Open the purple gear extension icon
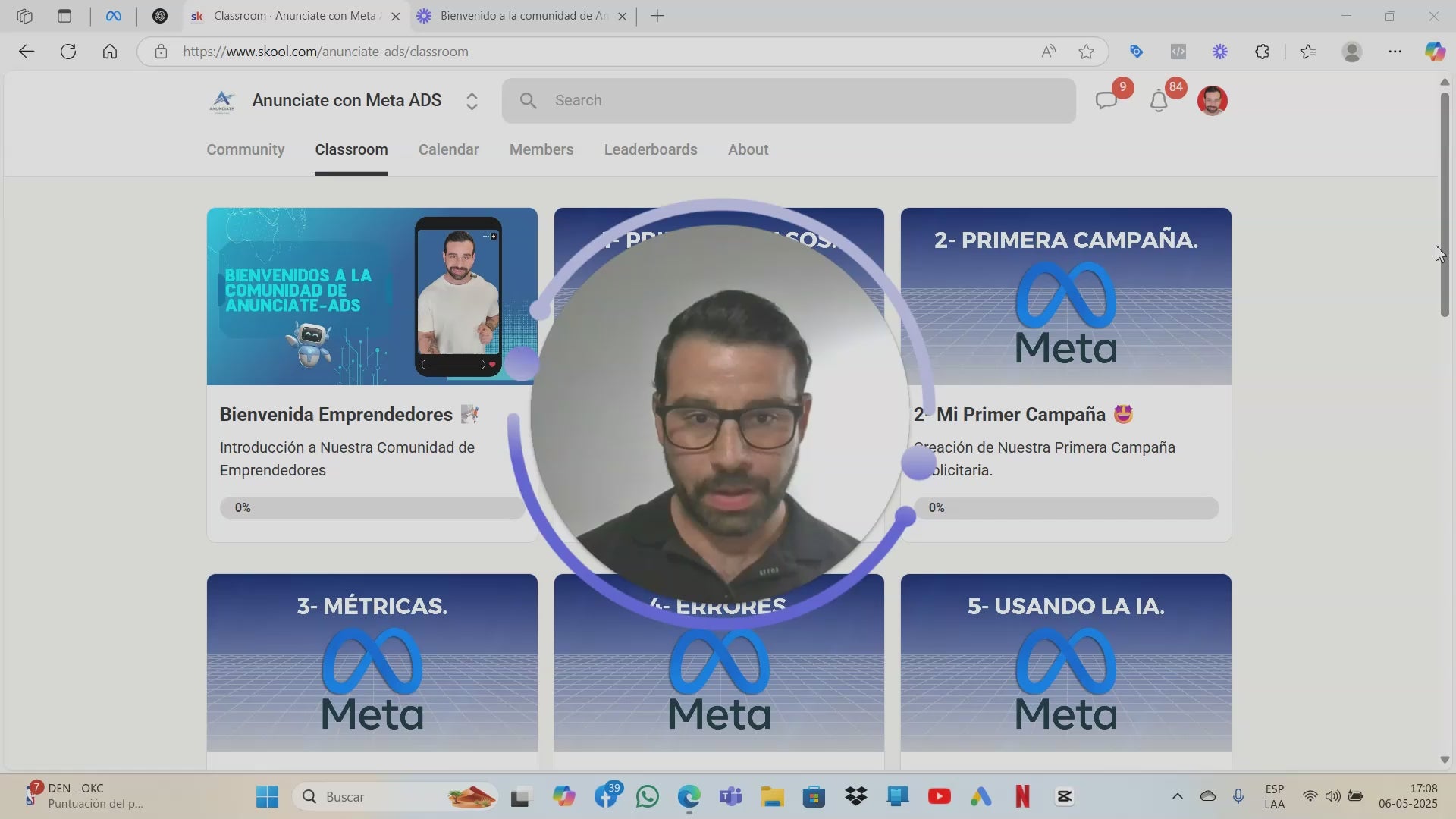Viewport: 1456px width, 819px height. [x=1220, y=52]
